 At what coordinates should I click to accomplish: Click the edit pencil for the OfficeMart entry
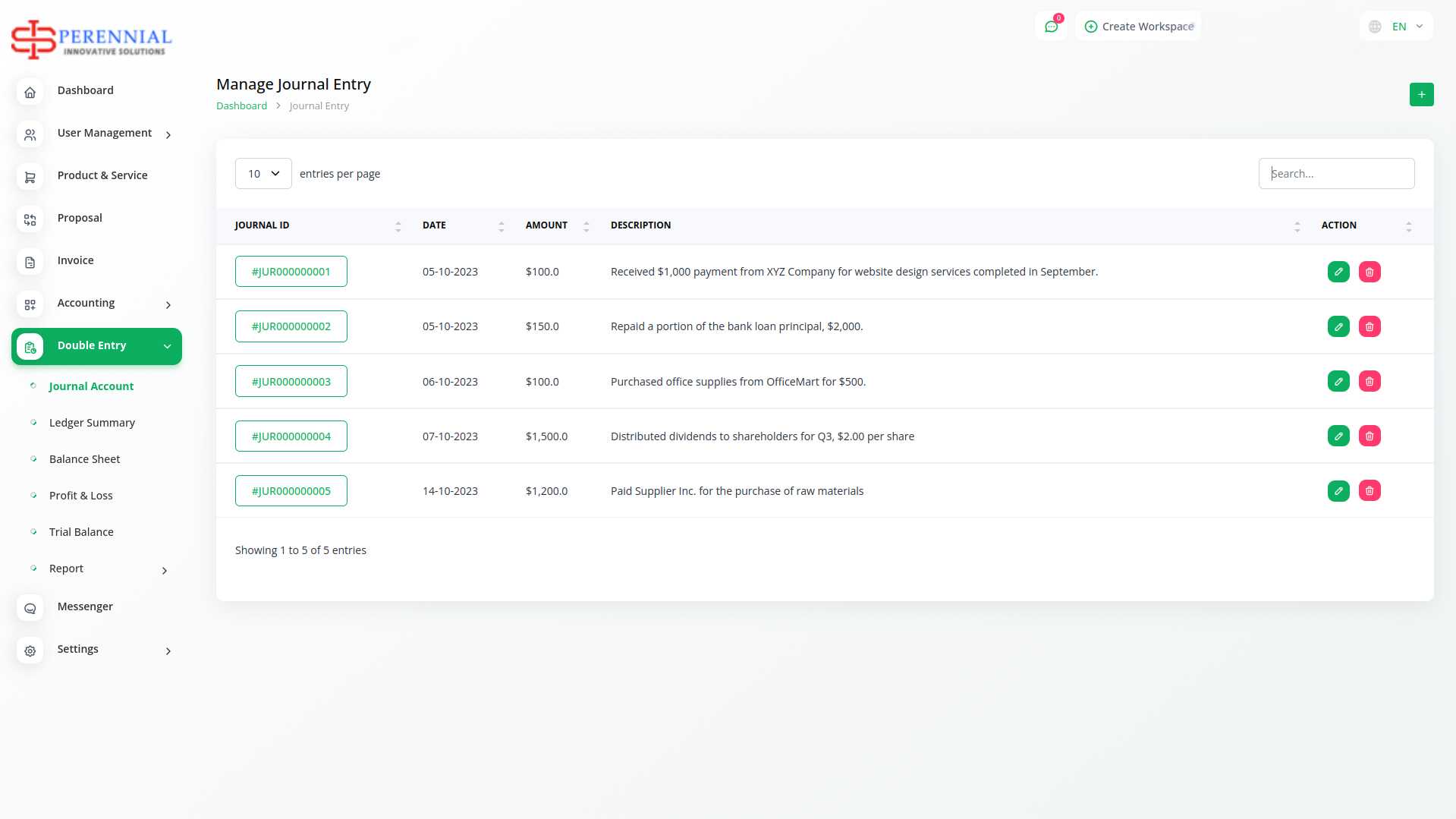[1338, 381]
